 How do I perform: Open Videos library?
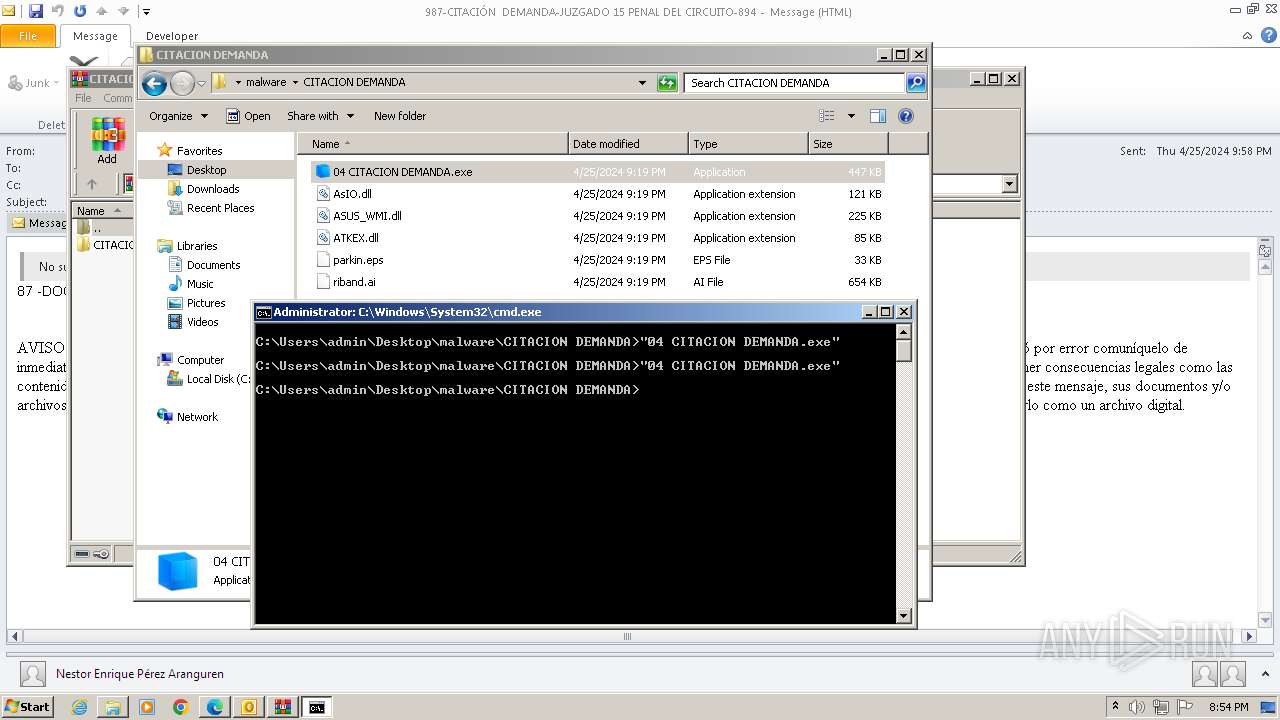click(x=202, y=322)
